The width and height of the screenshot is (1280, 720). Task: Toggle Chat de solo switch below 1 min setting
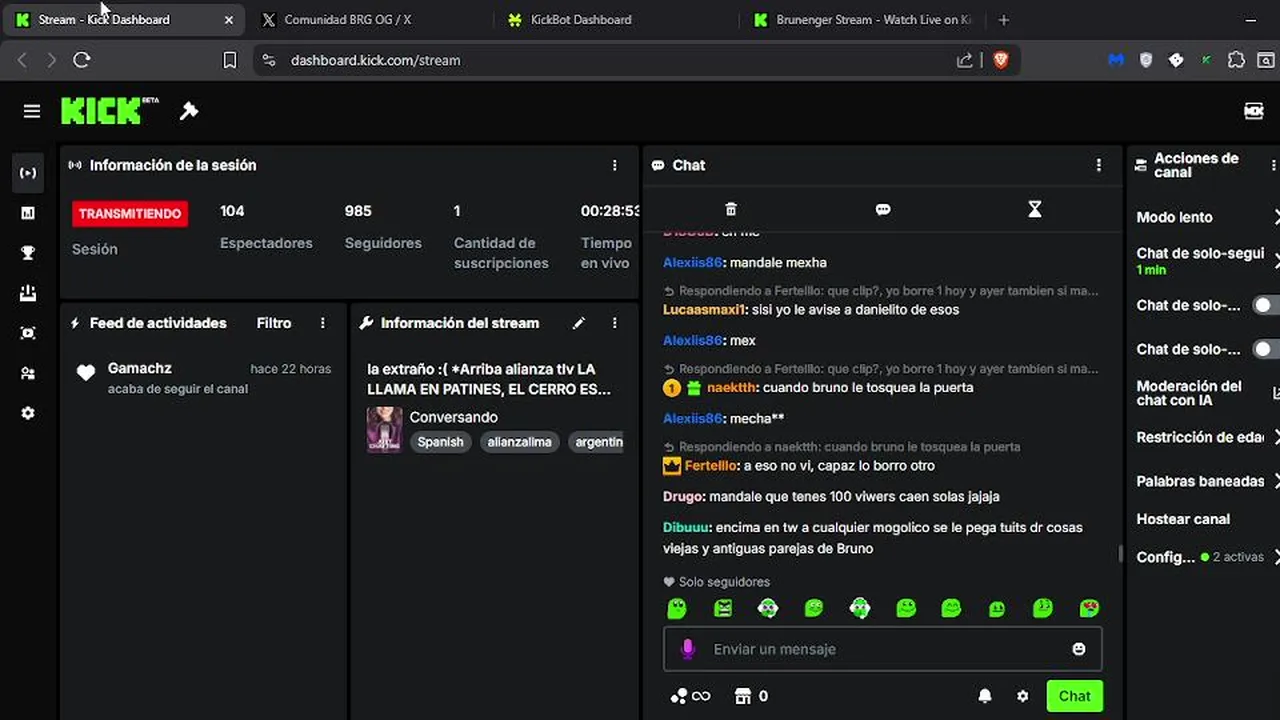1266,305
